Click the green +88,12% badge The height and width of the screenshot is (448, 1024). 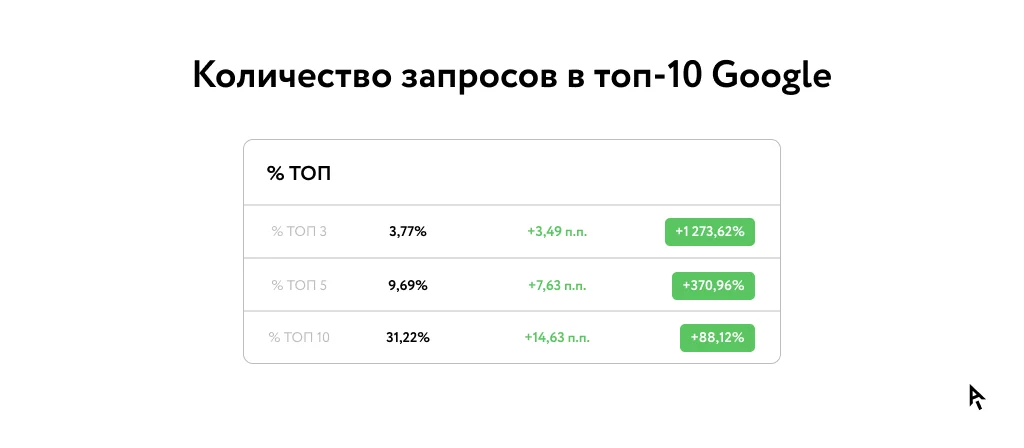[x=717, y=338]
